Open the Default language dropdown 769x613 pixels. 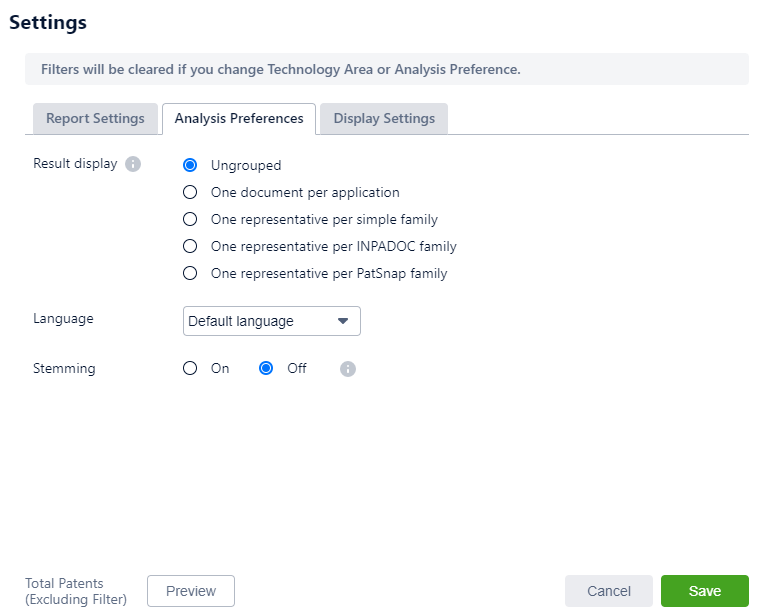(272, 321)
